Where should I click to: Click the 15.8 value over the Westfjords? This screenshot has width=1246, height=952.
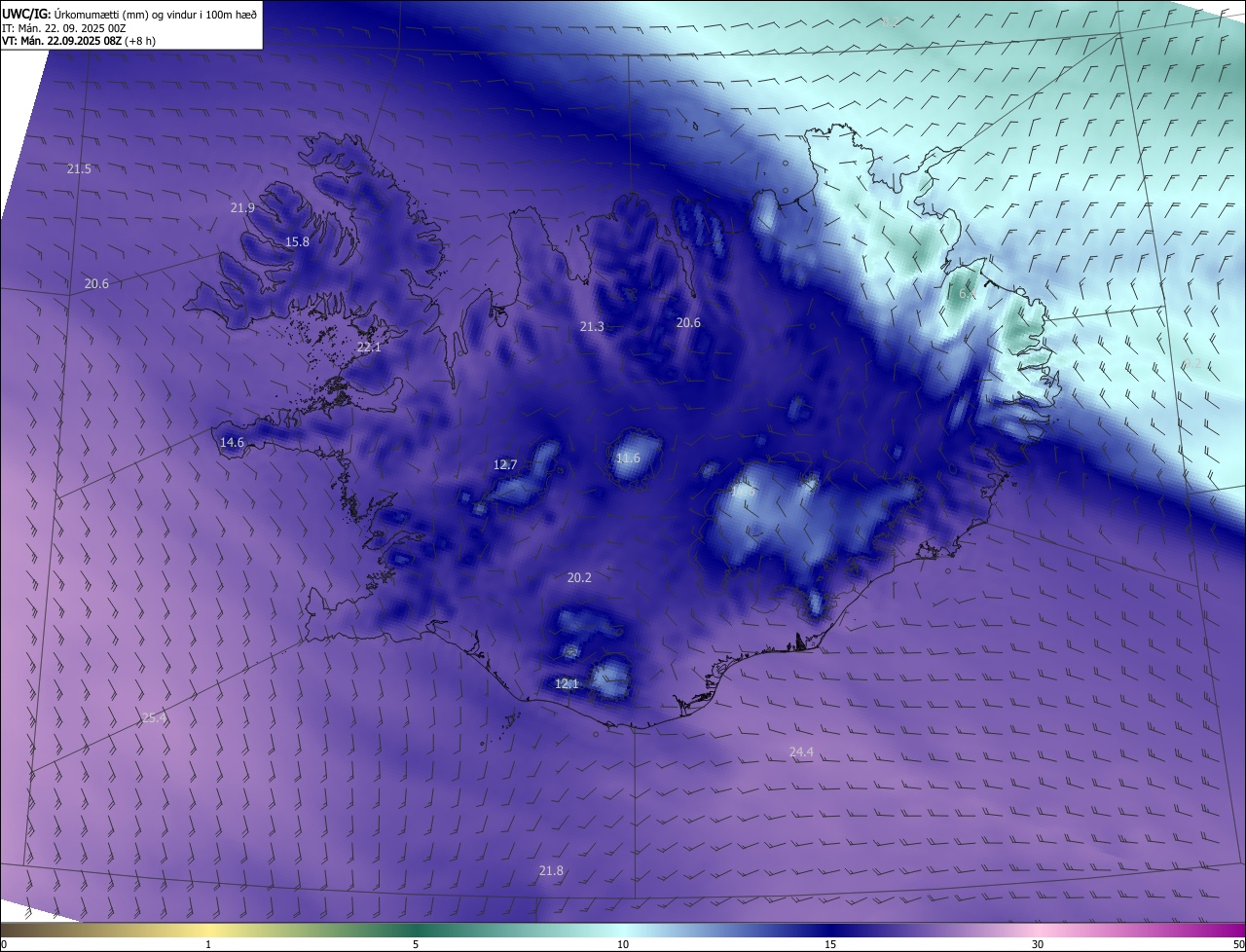tap(297, 242)
